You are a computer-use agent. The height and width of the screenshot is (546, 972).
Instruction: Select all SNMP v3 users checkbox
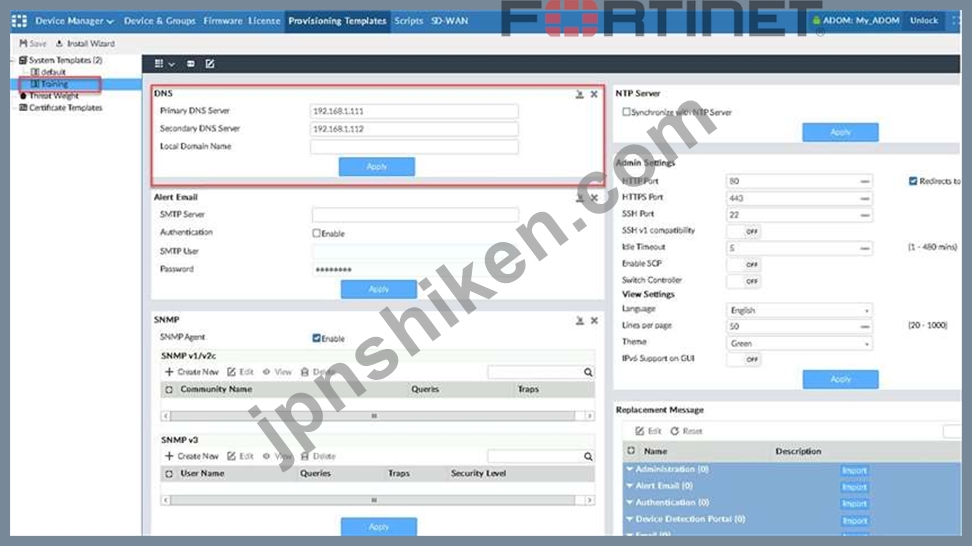coord(169,473)
